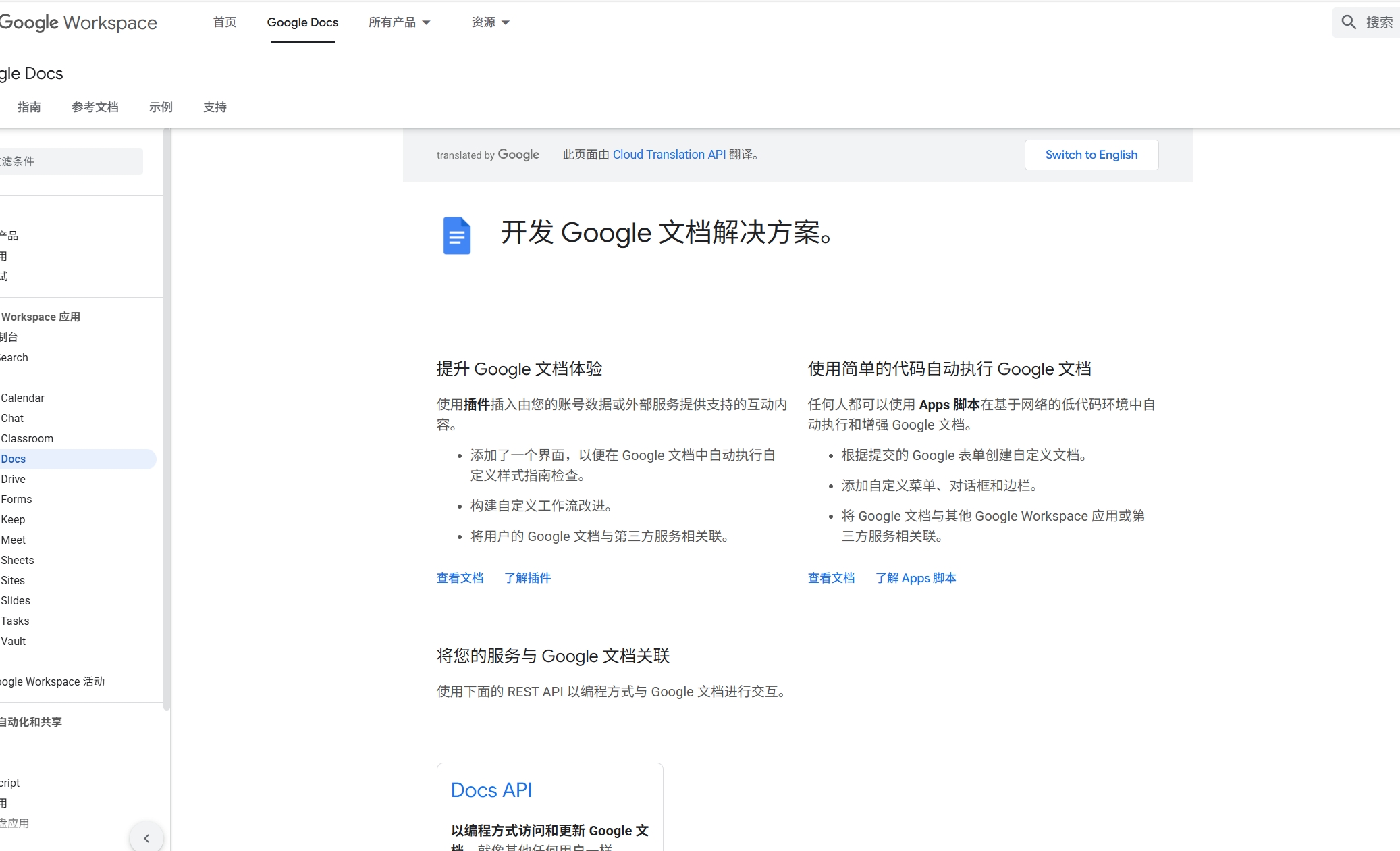1400x851 pixels.
Task: Select the highlighted Docs sidebar item
Action: pos(78,459)
